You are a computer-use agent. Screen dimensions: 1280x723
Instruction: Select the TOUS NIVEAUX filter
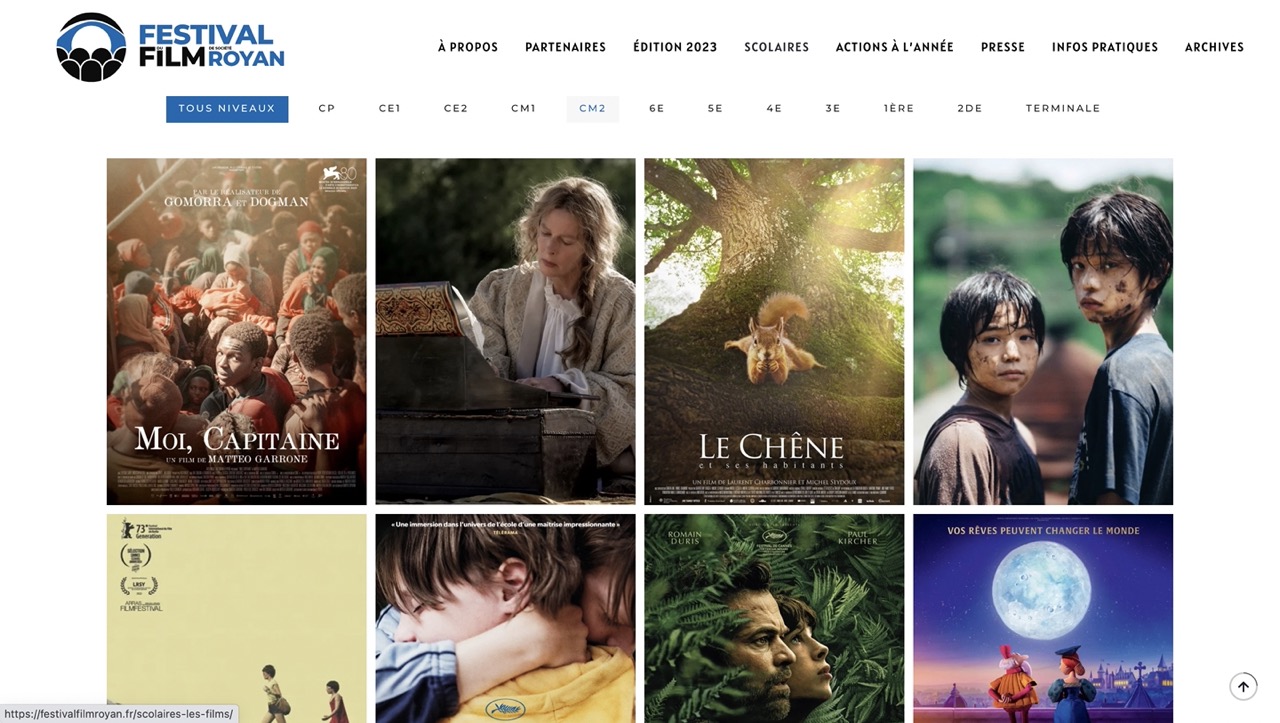227,109
